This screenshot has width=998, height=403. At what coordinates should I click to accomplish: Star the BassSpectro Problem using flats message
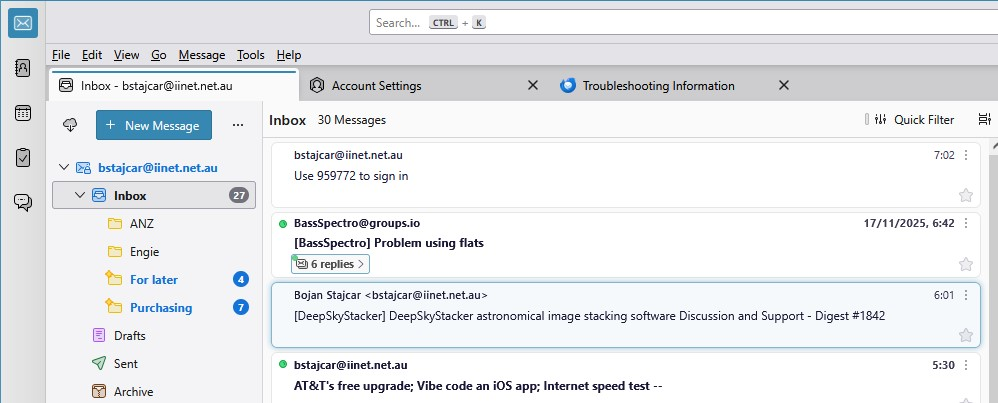click(965, 264)
